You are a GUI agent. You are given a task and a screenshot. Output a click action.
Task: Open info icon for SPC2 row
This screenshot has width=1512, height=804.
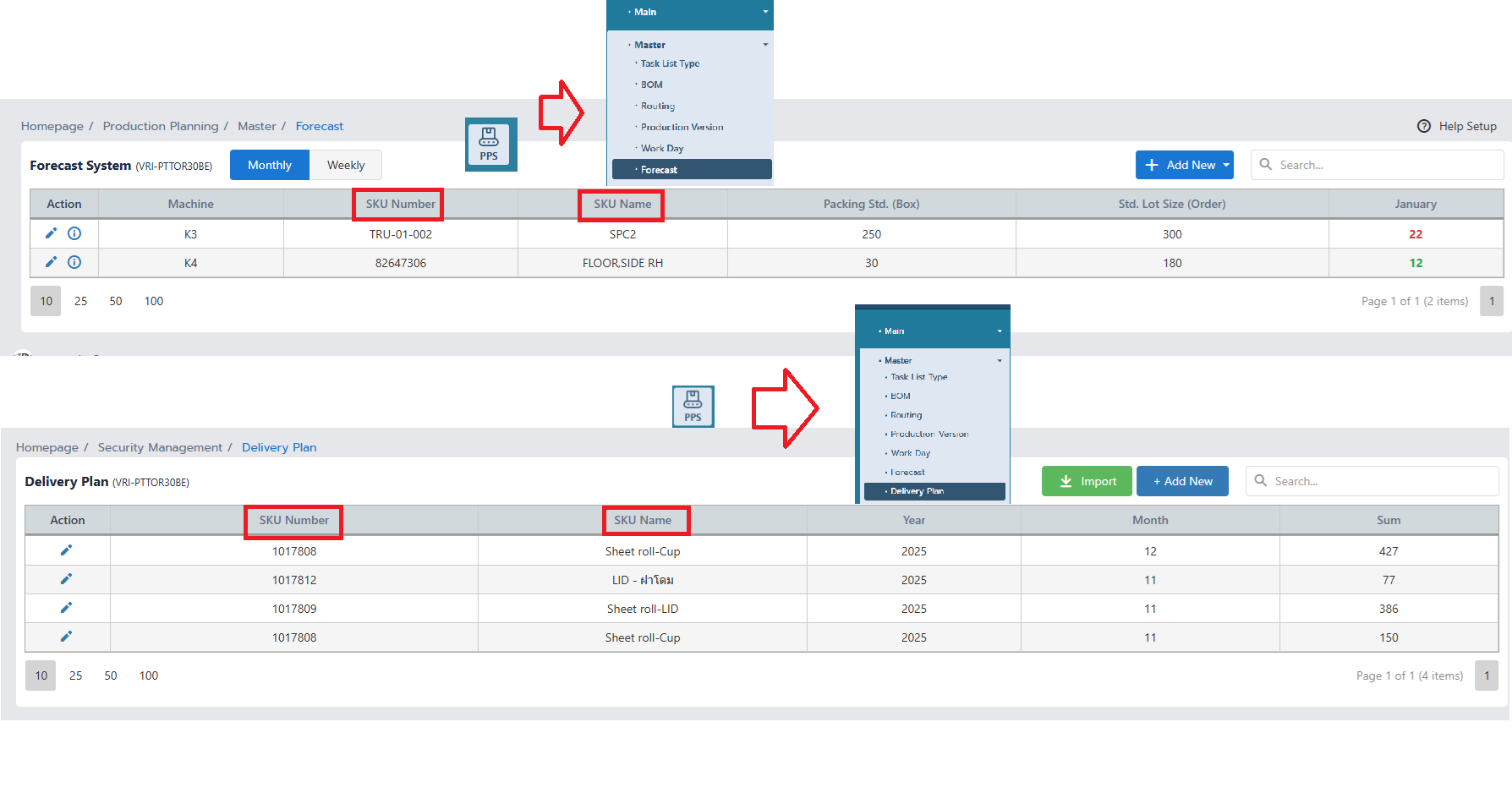point(74,233)
